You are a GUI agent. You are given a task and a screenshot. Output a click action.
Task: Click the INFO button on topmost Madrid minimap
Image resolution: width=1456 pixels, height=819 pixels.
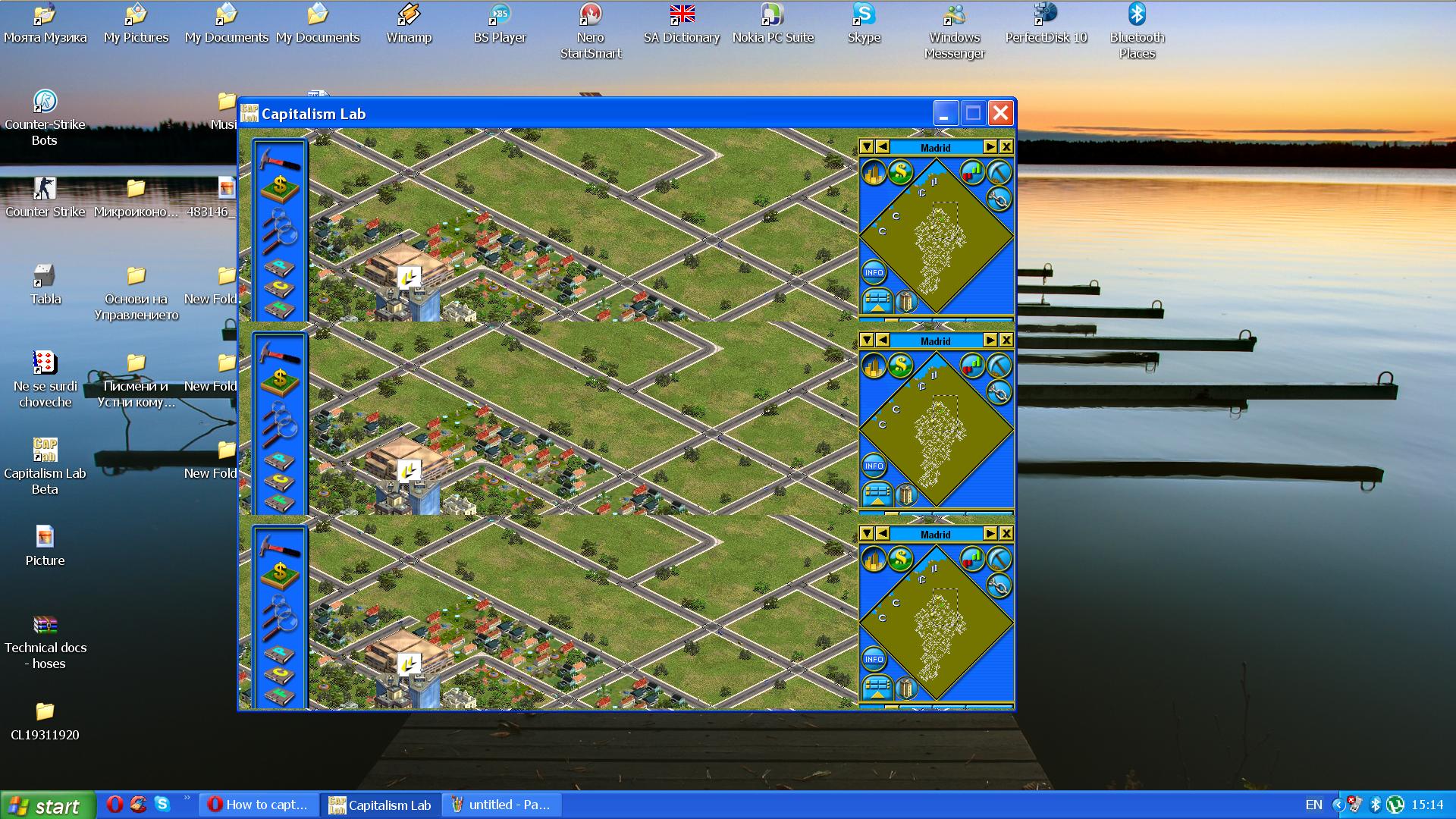[874, 272]
